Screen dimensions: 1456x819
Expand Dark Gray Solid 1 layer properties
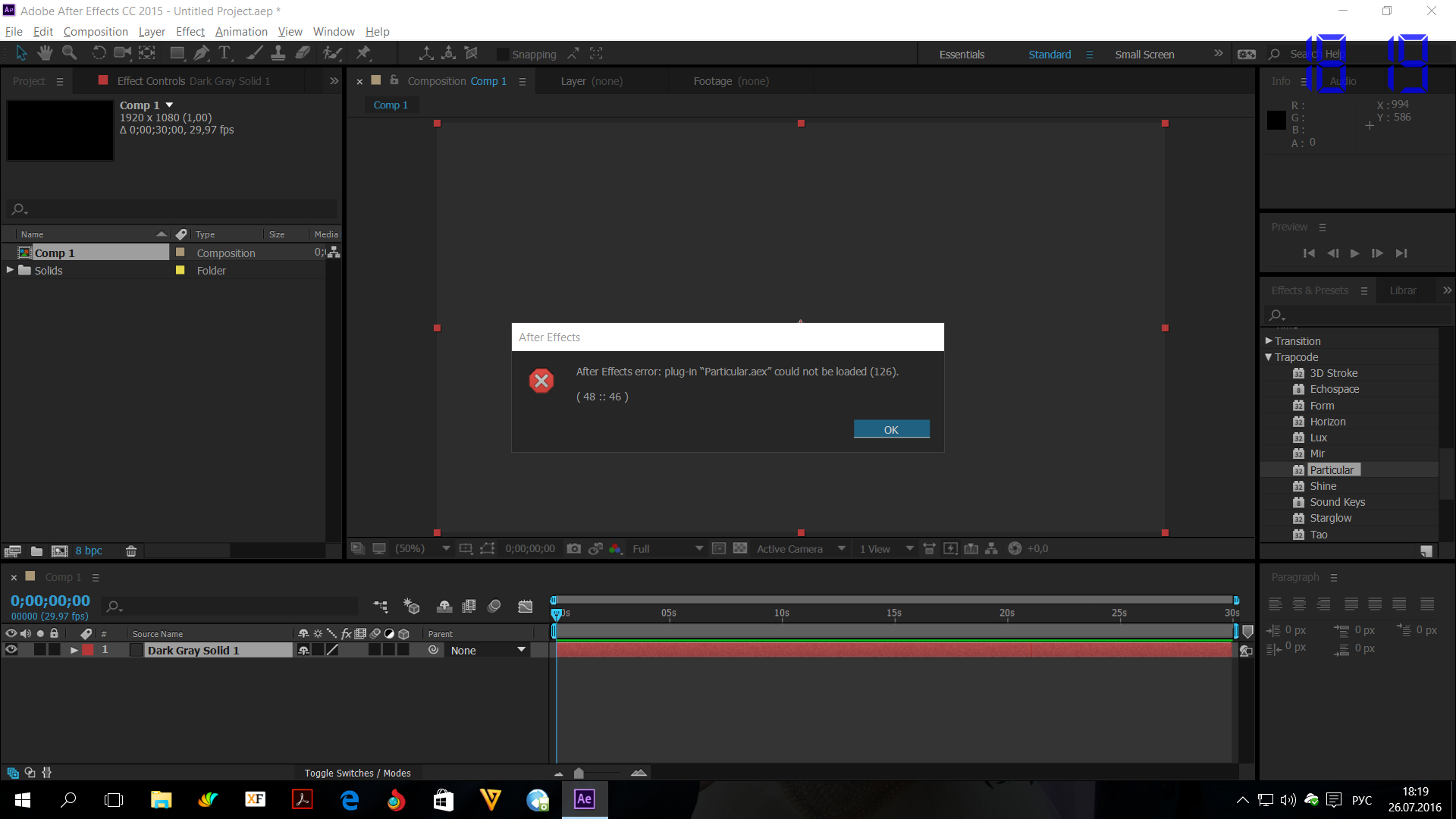coord(74,650)
